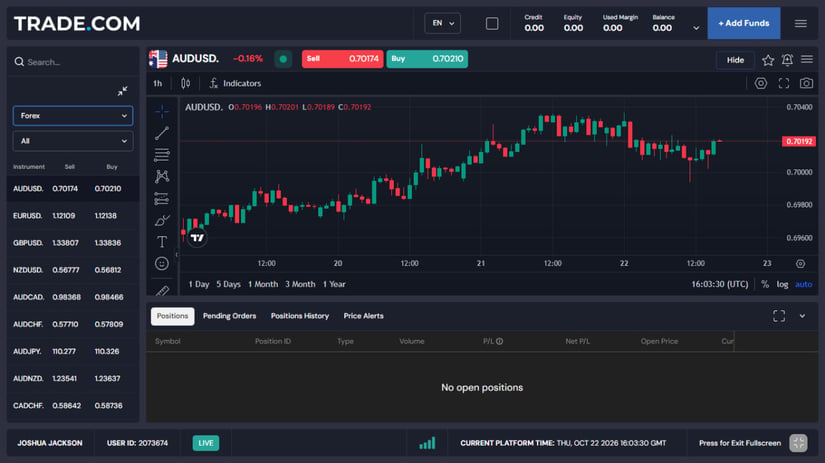Click the search magnifier icon
Viewport: 825px width, 463px height.
tap(19, 62)
